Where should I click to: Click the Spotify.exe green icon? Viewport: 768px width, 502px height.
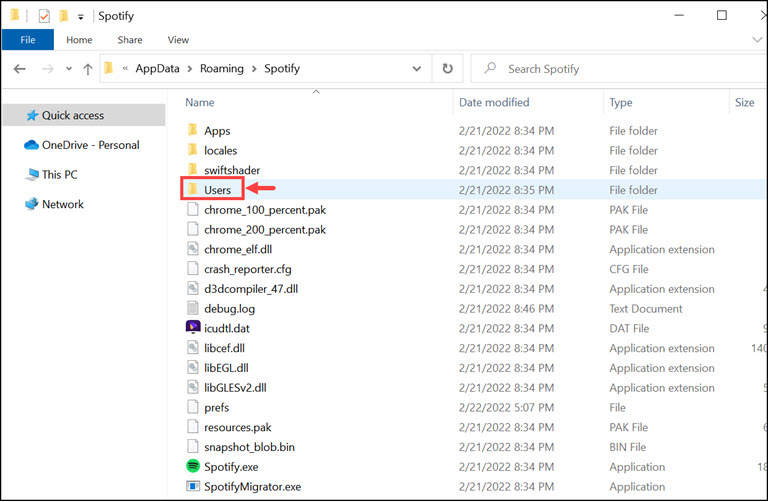193,466
